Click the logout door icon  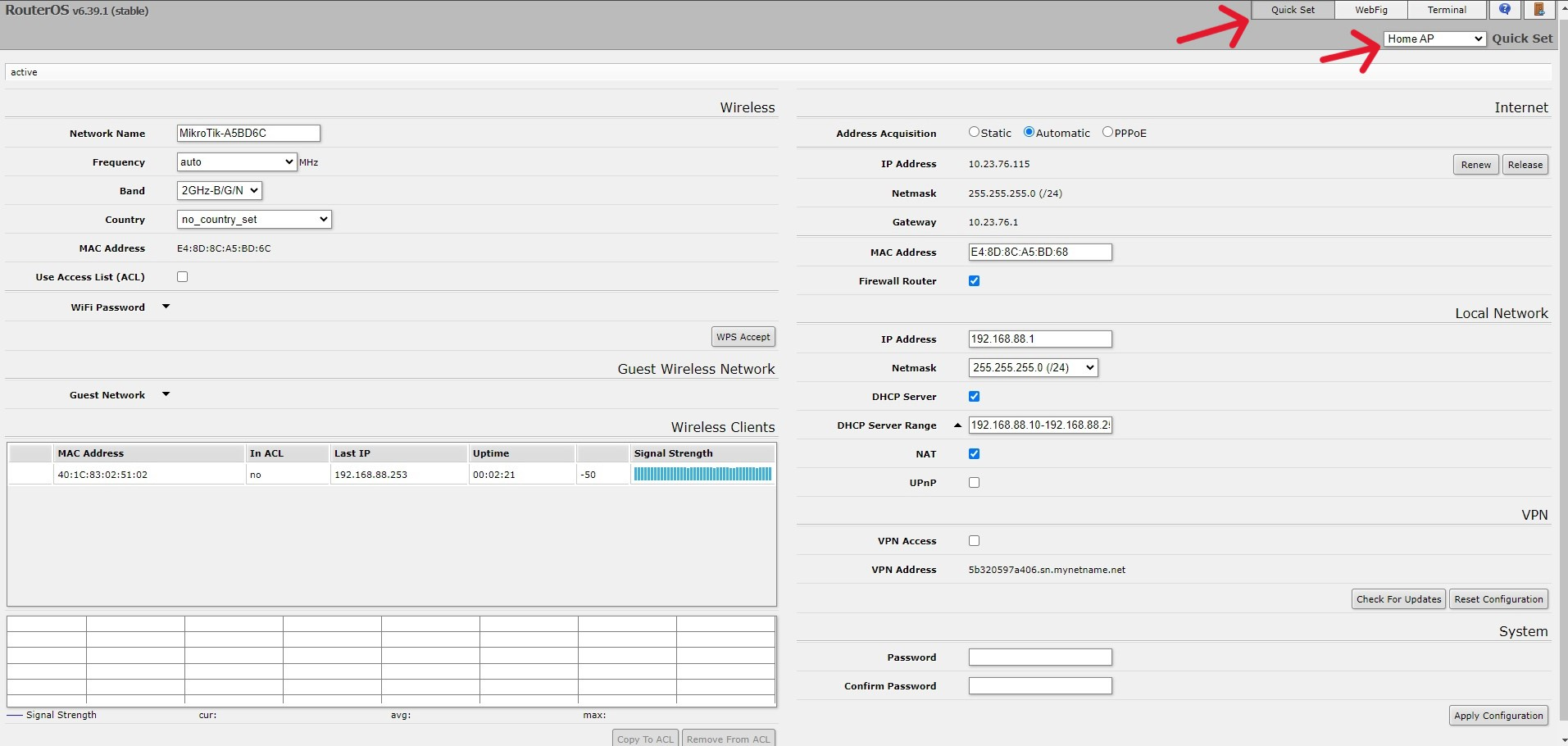pyautogui.click(x=1538, y=10)
